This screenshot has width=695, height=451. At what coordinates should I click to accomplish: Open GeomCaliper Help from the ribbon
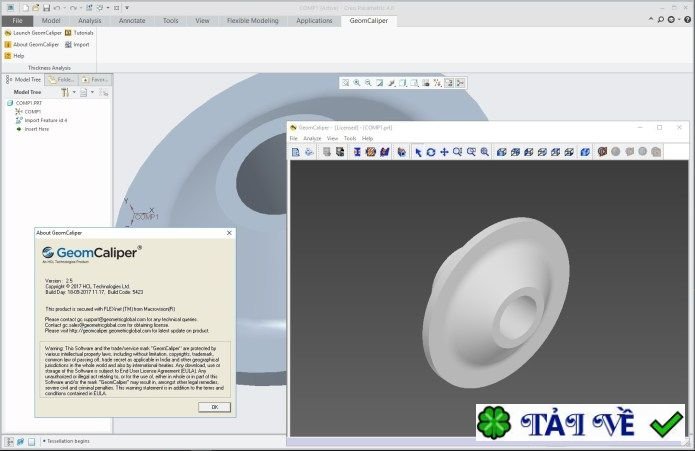tap(15, 56)
